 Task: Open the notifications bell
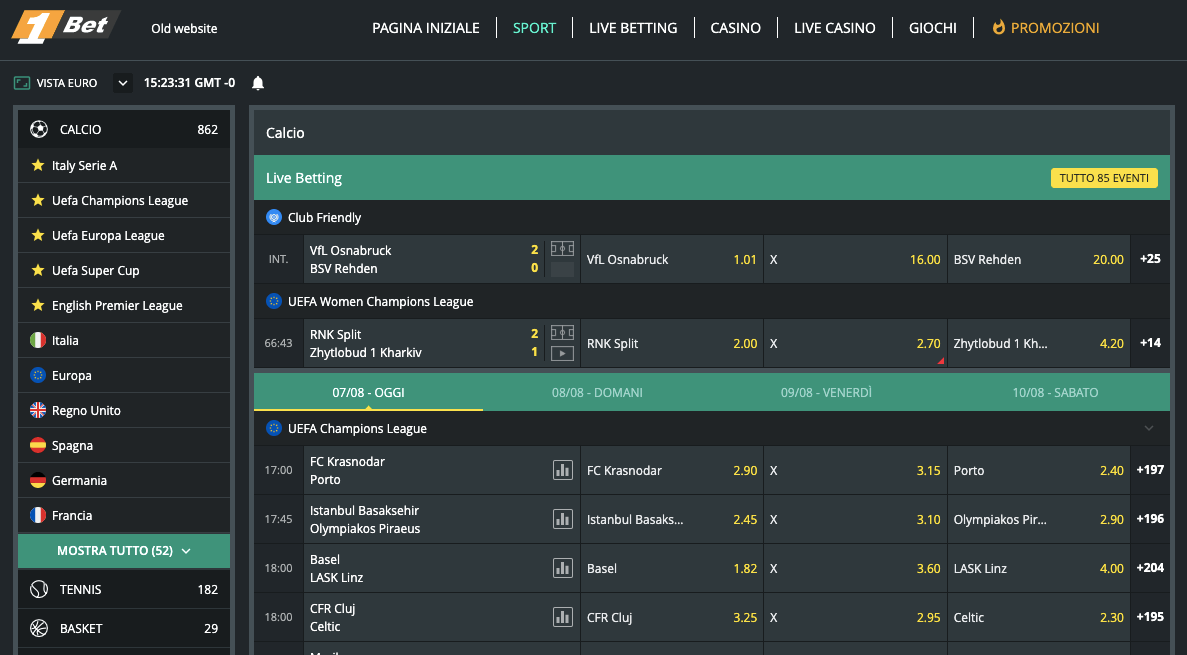coord(257,82)
